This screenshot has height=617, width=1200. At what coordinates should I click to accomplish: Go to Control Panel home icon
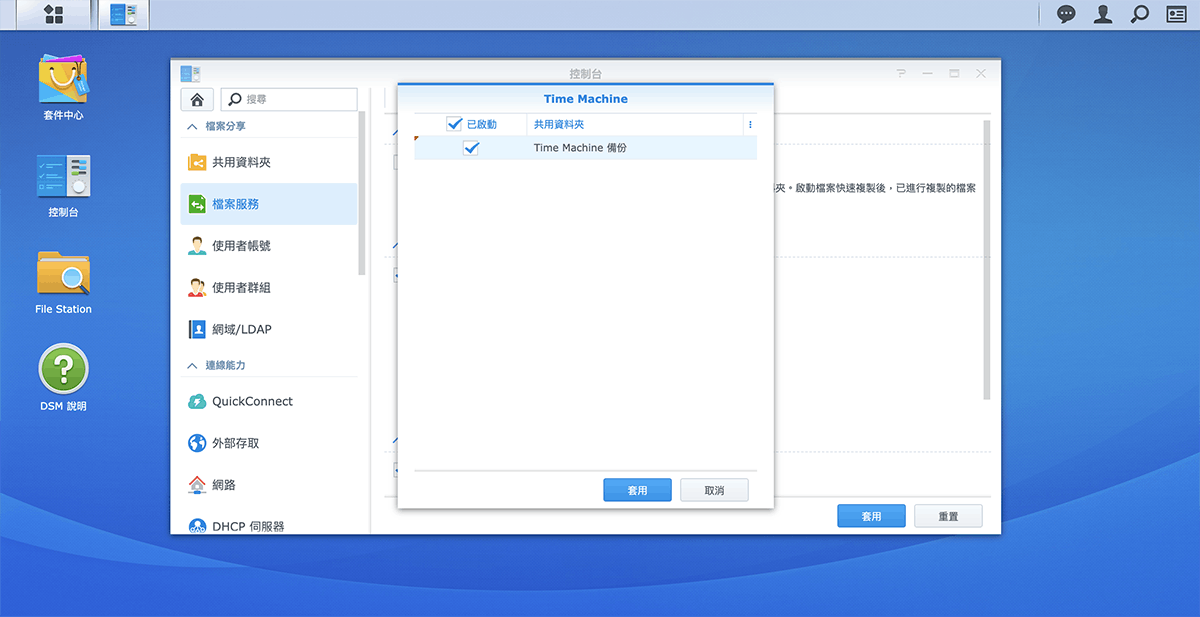[197, 99]
